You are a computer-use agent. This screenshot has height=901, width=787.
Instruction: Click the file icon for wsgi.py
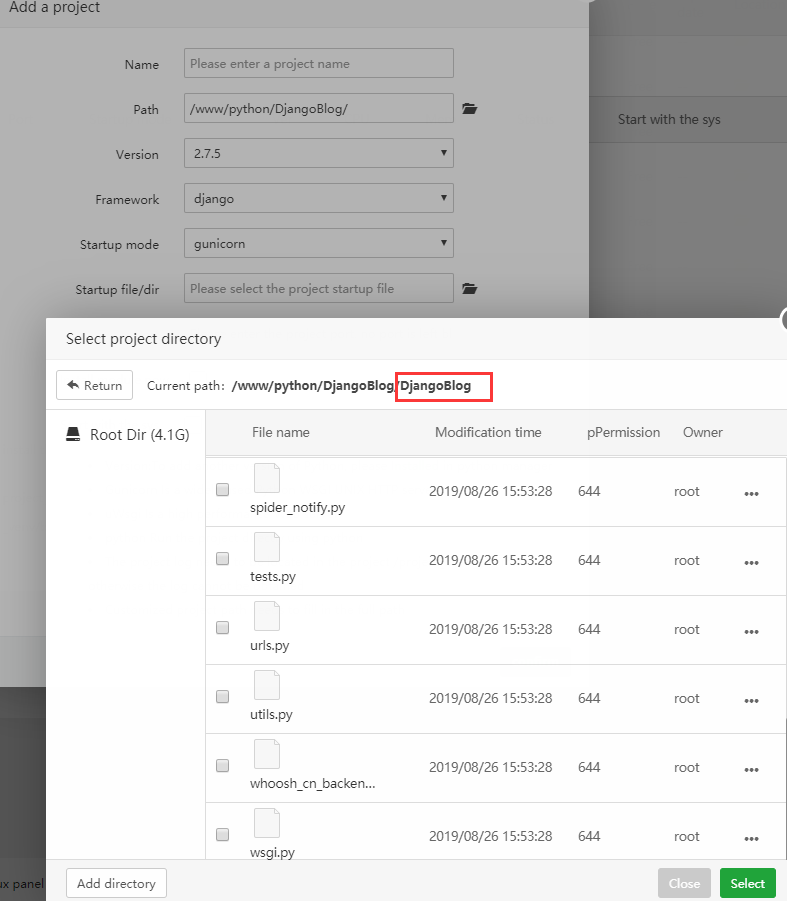[267, 823]
